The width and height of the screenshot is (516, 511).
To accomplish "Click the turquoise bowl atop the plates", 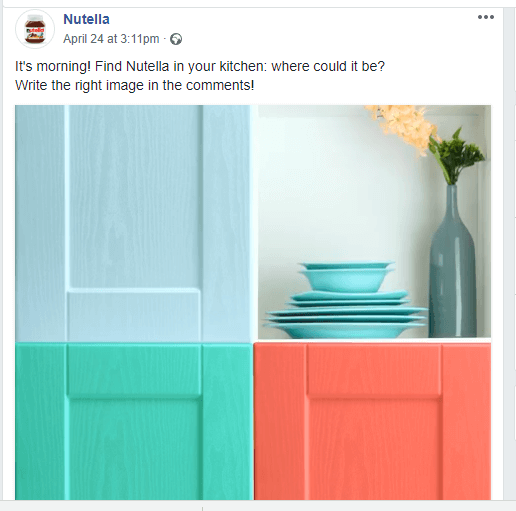I will 347,277.
